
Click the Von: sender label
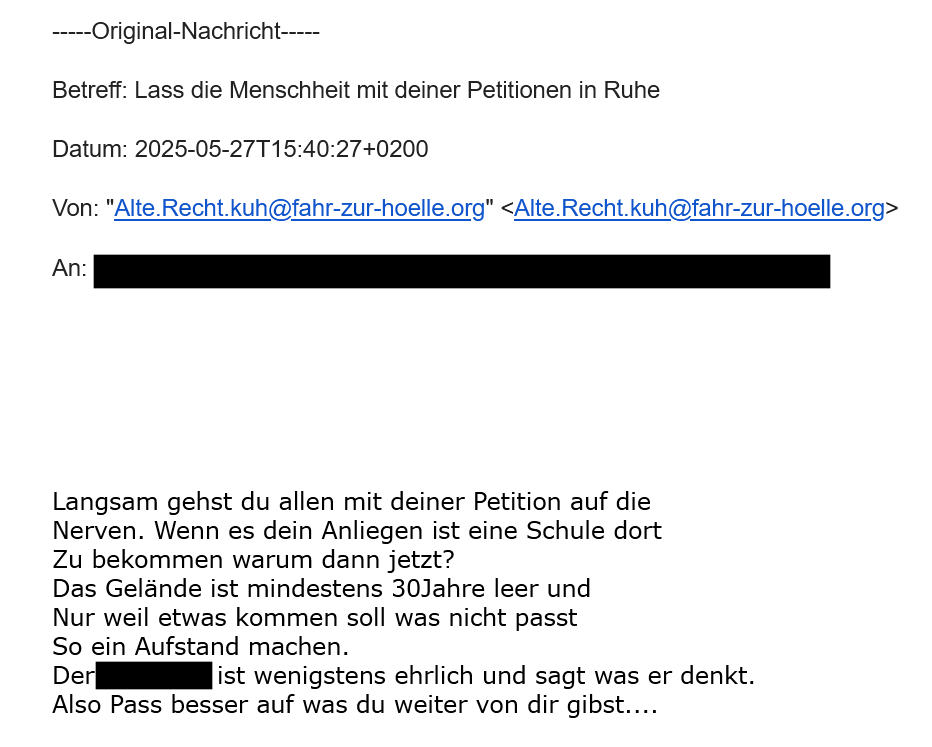75,209
